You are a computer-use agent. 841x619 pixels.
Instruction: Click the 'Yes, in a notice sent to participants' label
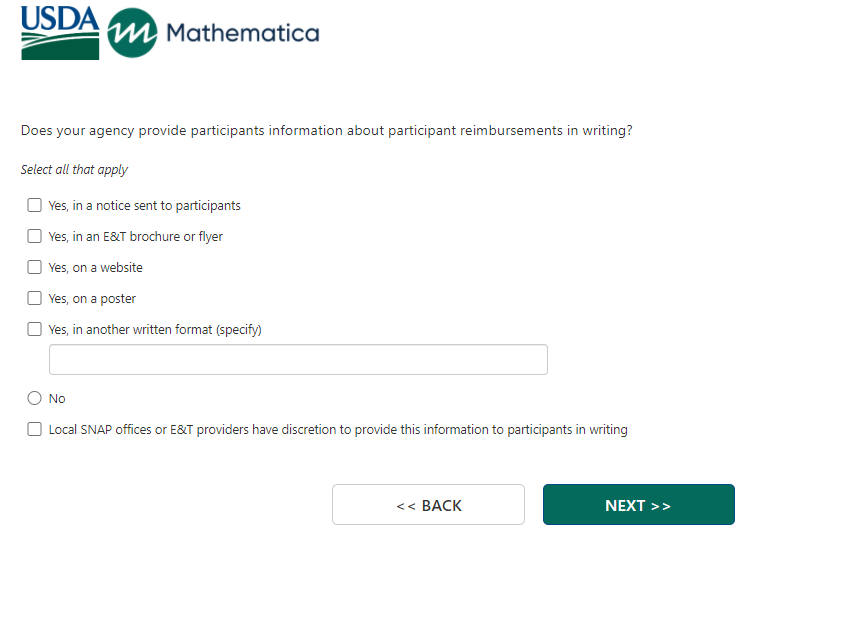click(145, 206)
